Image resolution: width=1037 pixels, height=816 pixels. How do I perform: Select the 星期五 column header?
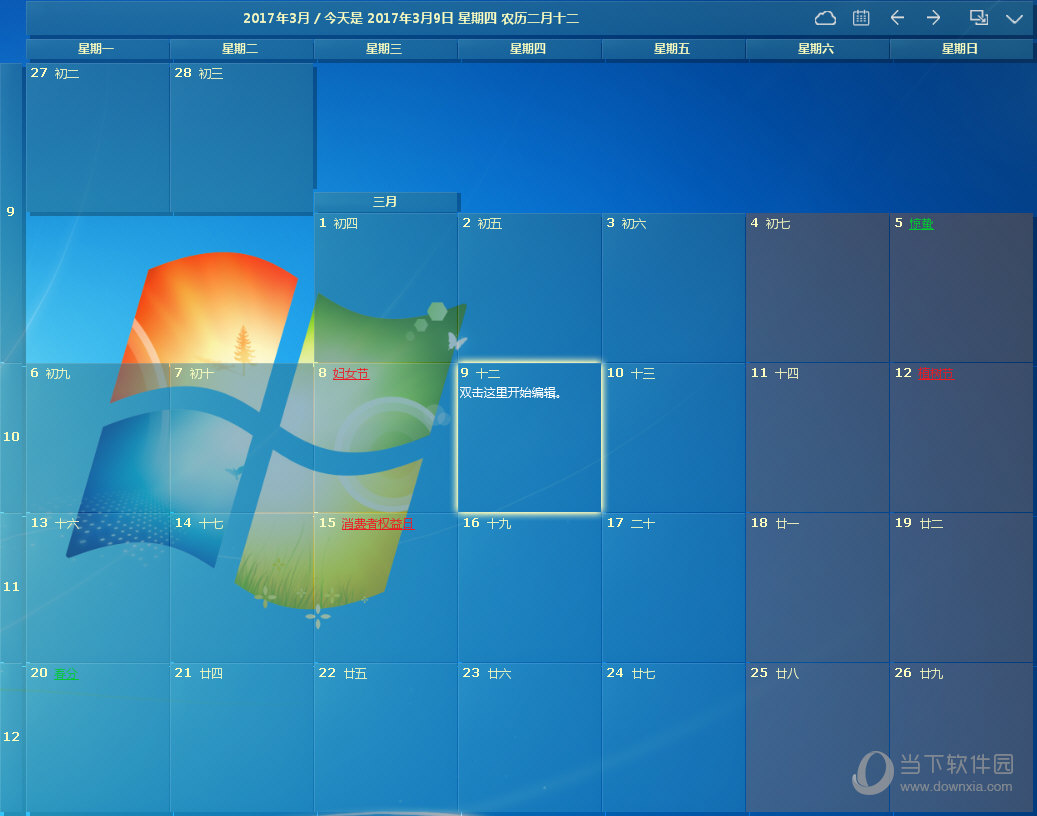(x=673, y=48)
